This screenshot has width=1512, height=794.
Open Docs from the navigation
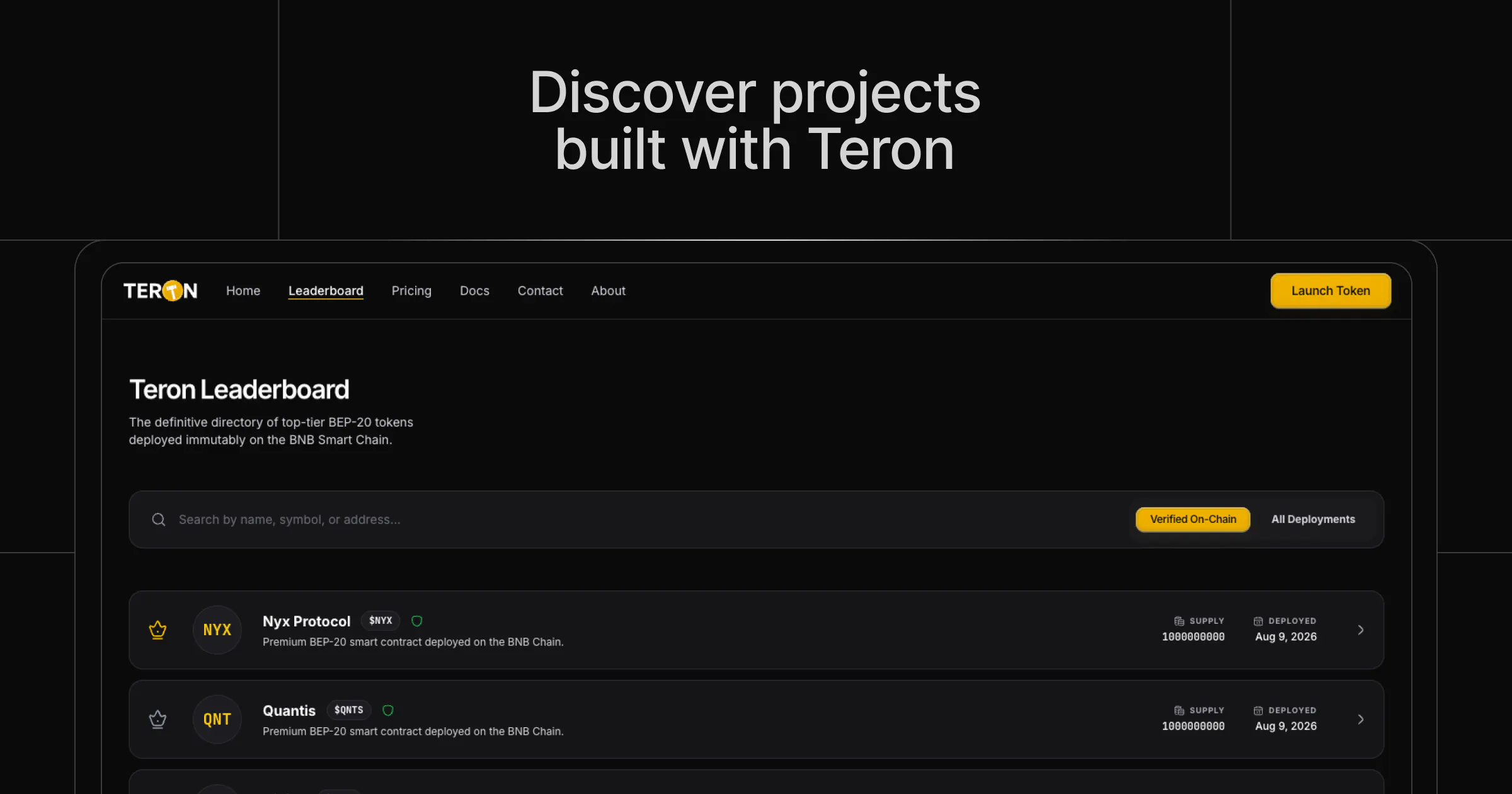(x=474, y=291)
